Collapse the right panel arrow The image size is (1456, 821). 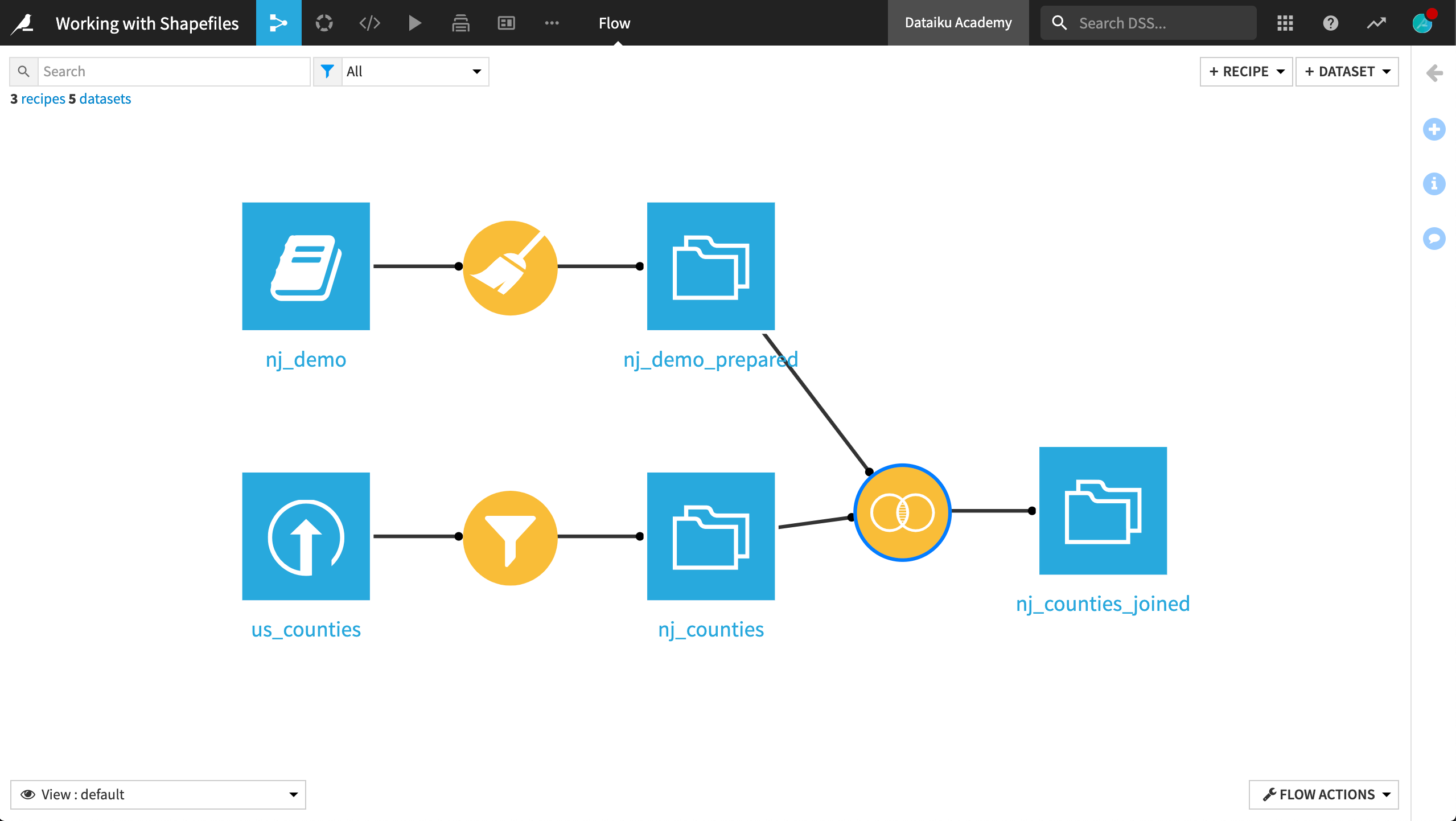tap(1434, 73)
